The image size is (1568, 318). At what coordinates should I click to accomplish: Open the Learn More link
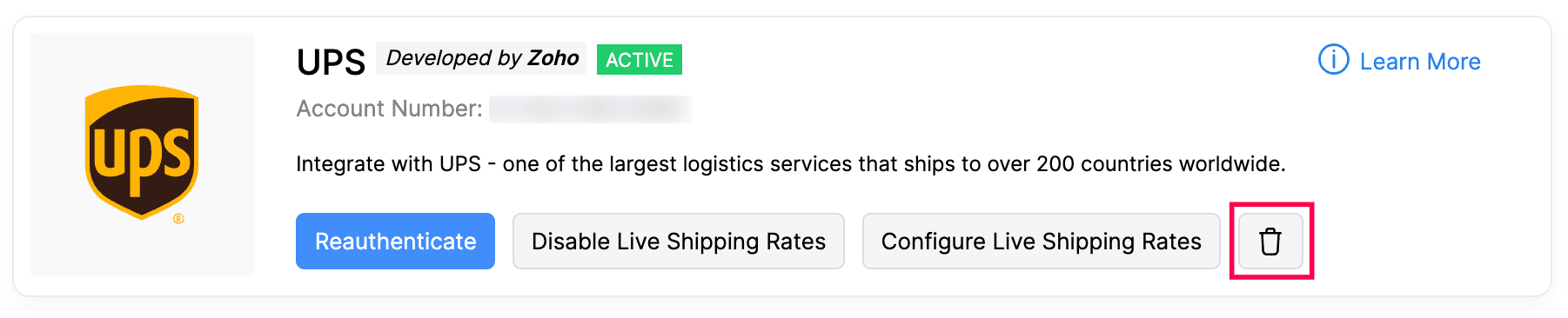coord(1420,62)
